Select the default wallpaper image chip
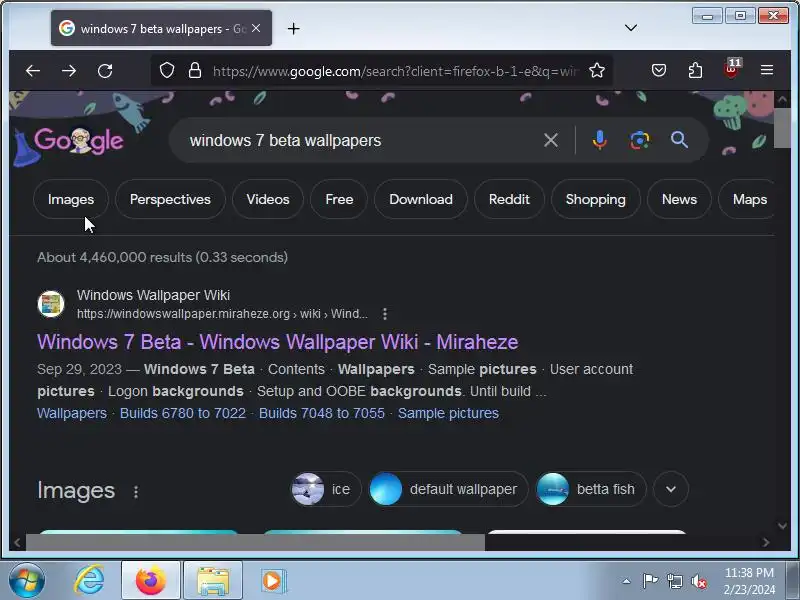Image resolution: width=800 pixels, height=600 pixels. pyautogui.click(x=448, y=489)
